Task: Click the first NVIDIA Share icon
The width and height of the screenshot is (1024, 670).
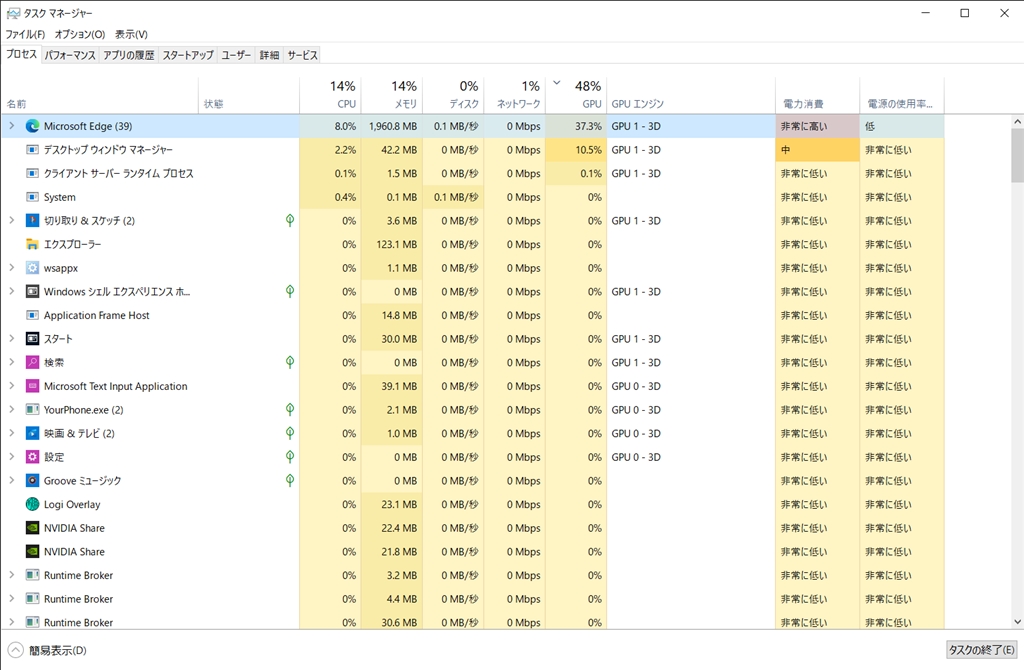Action: tap(32, 528)
